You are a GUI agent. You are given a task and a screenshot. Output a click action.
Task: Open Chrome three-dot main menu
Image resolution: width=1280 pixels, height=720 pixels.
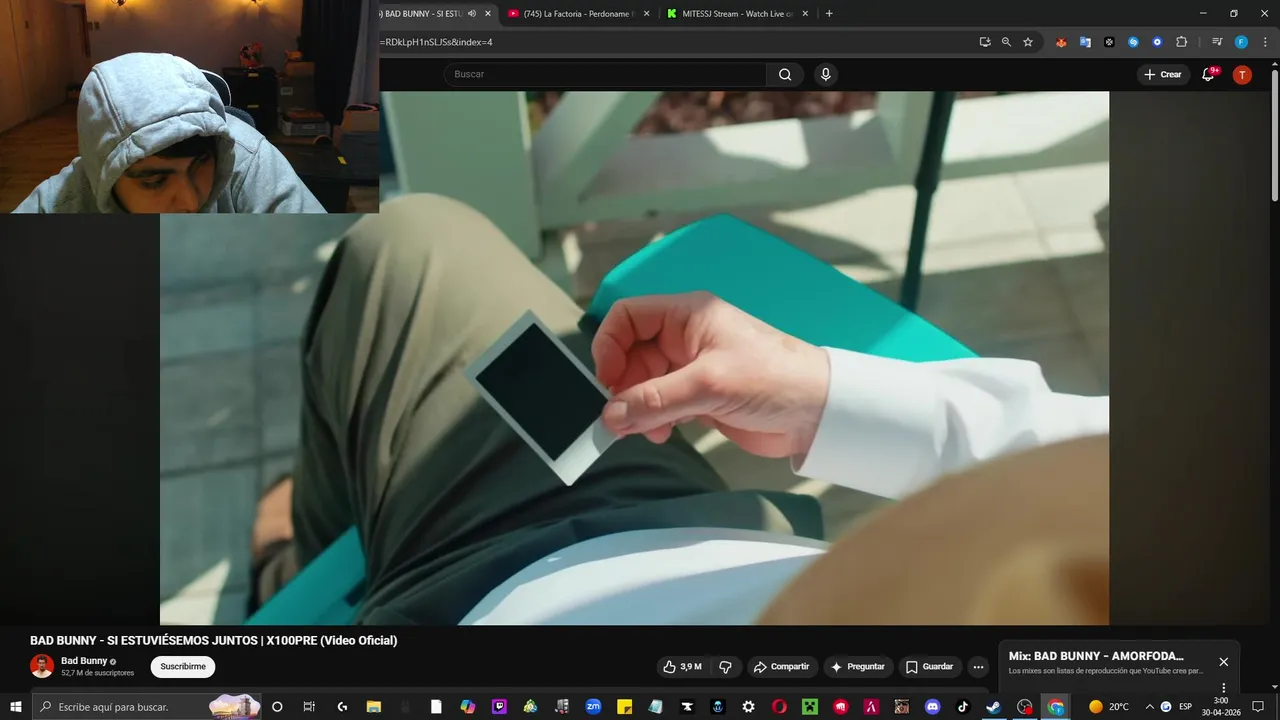(1264, 42)
